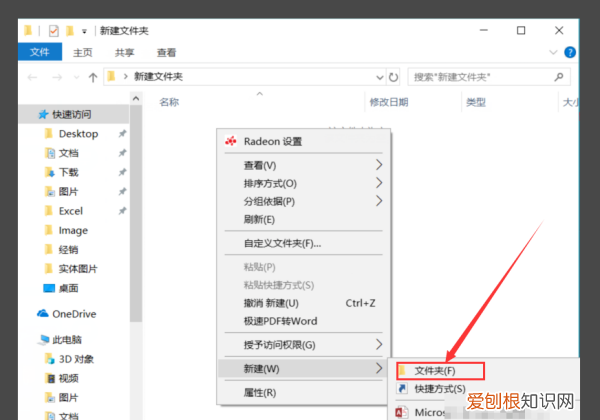Click the Forward navigation arrow
Viewport: 600px width, 420px height.
click(x=57, y=78)
